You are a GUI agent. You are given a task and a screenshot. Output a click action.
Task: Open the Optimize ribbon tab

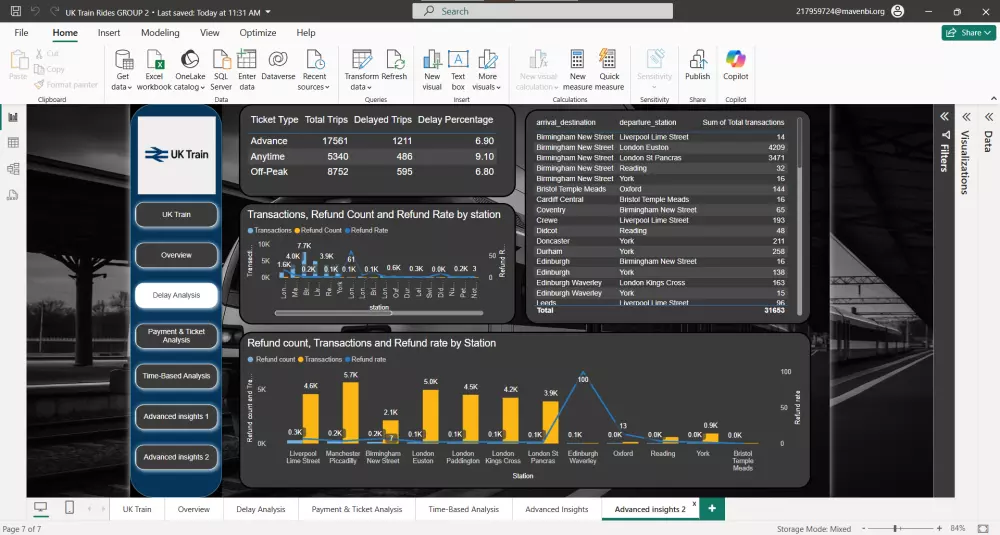click(x=258, y=33)
